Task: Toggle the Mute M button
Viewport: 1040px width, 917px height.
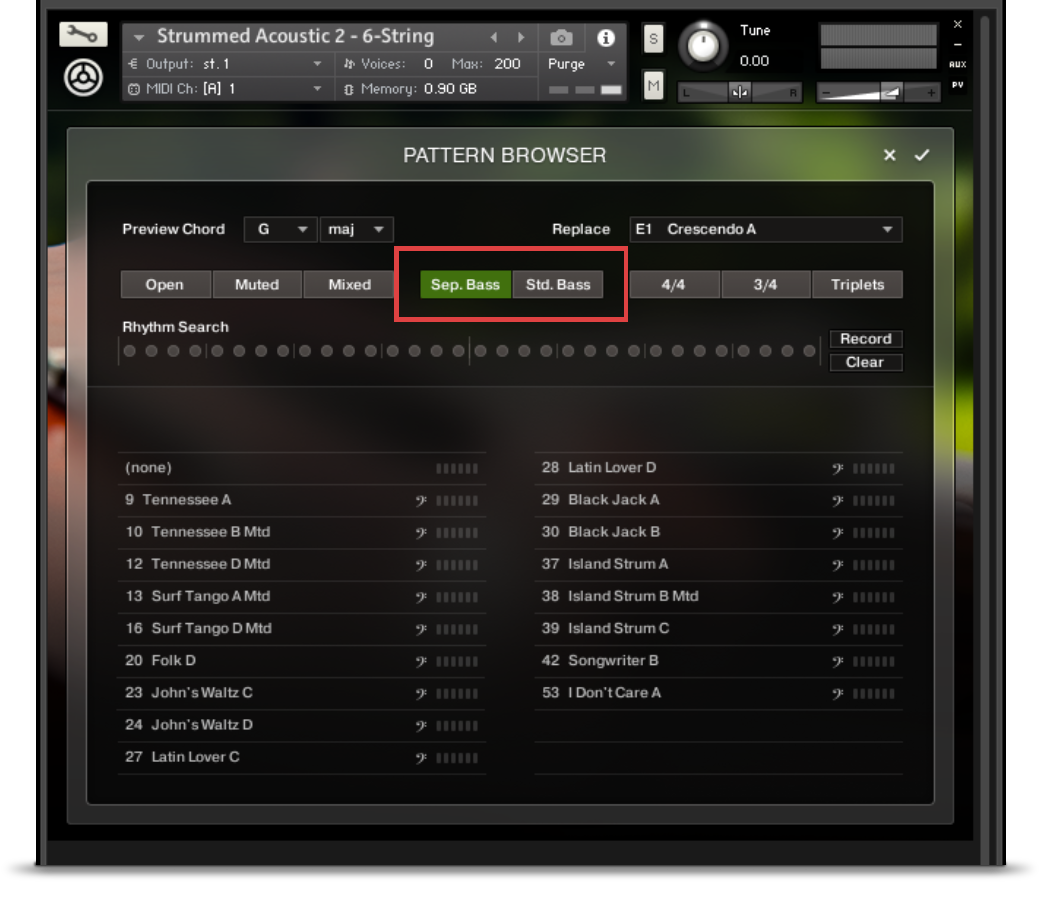Action: click(x=653, y=85)
